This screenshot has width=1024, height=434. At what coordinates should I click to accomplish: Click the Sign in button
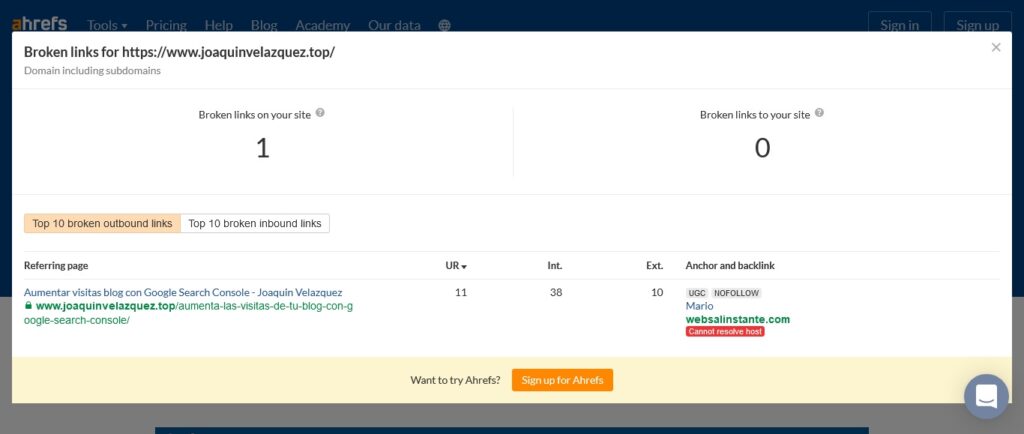tap(899, 25)
